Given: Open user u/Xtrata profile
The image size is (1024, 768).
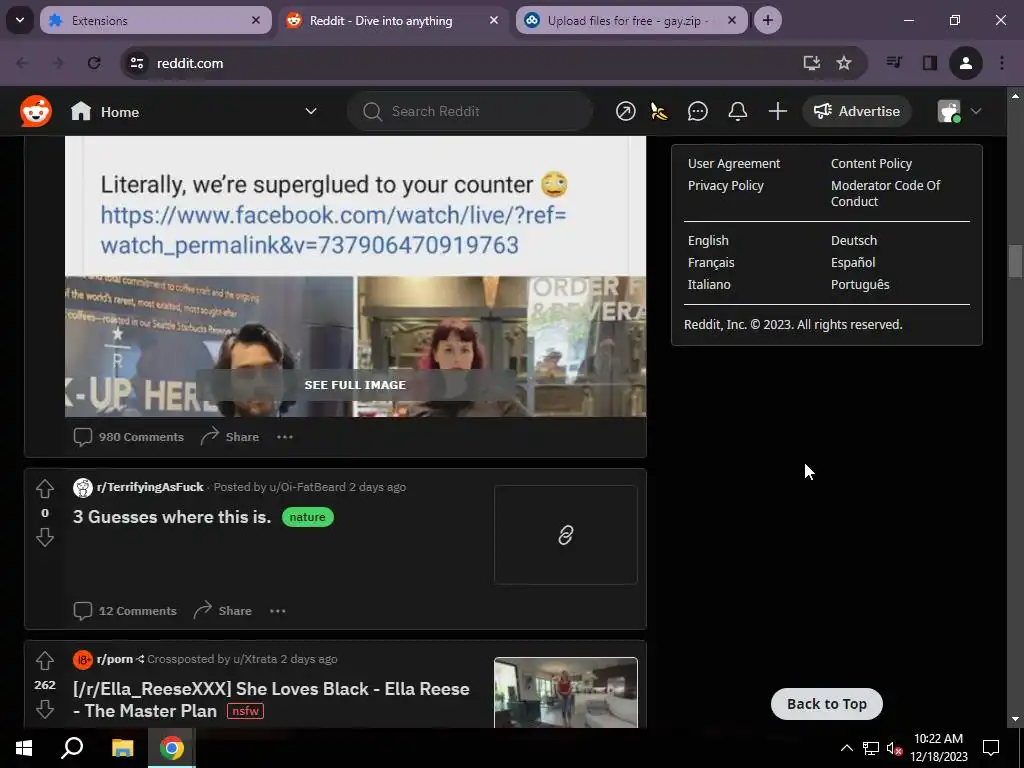Looking at the screenshot, I should tap(255, 659).
